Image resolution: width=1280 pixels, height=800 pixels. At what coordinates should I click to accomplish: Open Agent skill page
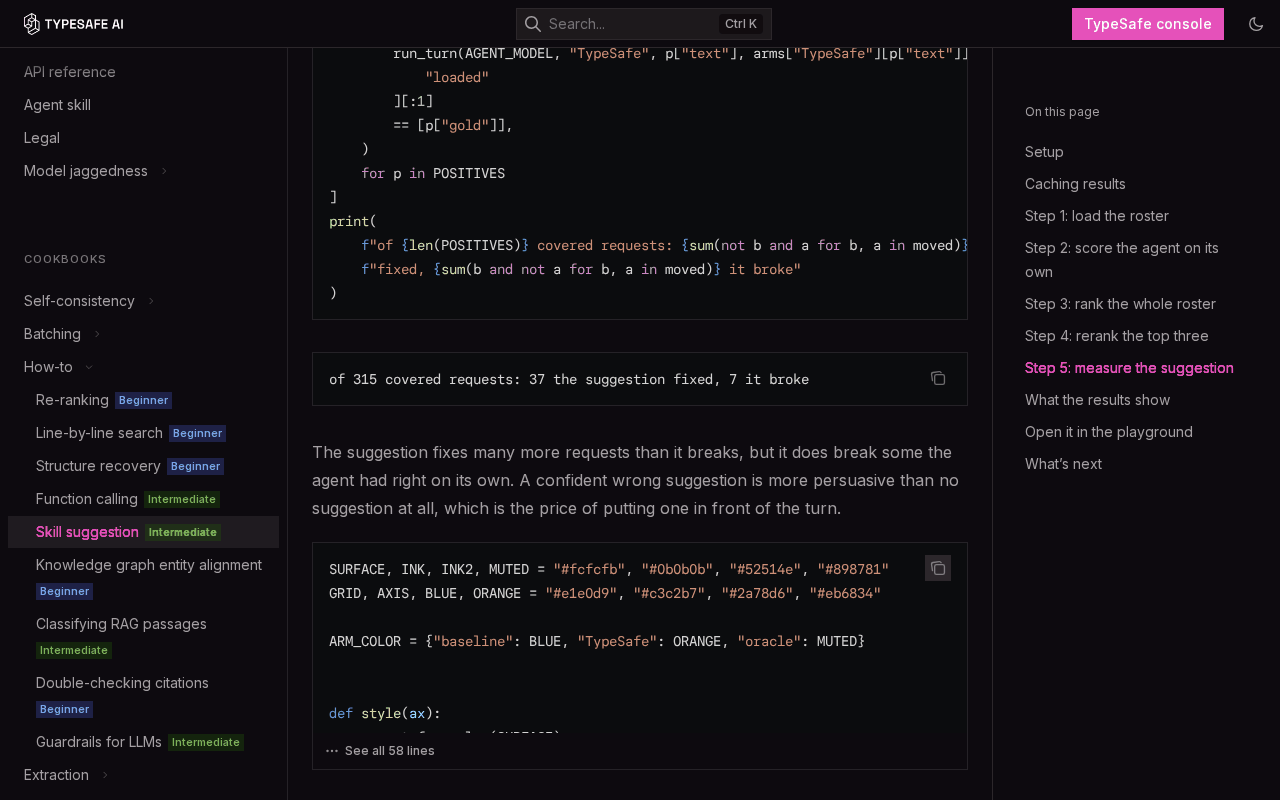coord(57,105)
